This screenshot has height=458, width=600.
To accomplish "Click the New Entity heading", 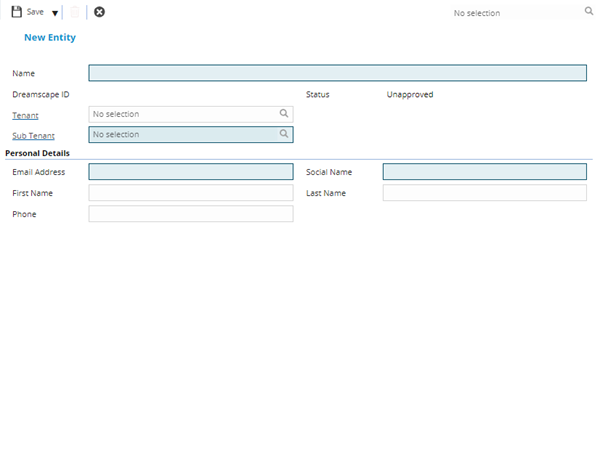I will (x=50, y=37).
